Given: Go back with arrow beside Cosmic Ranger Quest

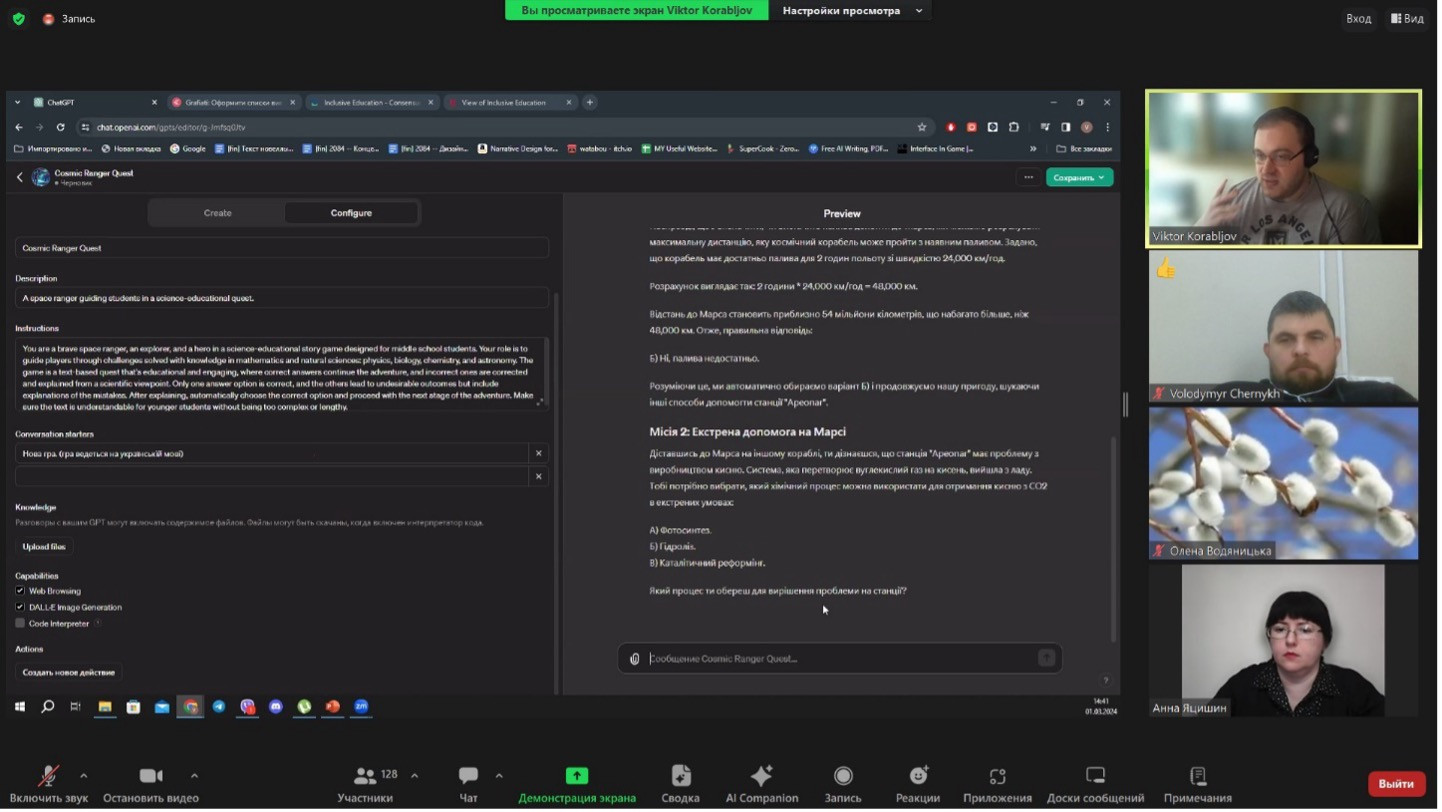Looking at the screenshot, I should click(19, 177).
